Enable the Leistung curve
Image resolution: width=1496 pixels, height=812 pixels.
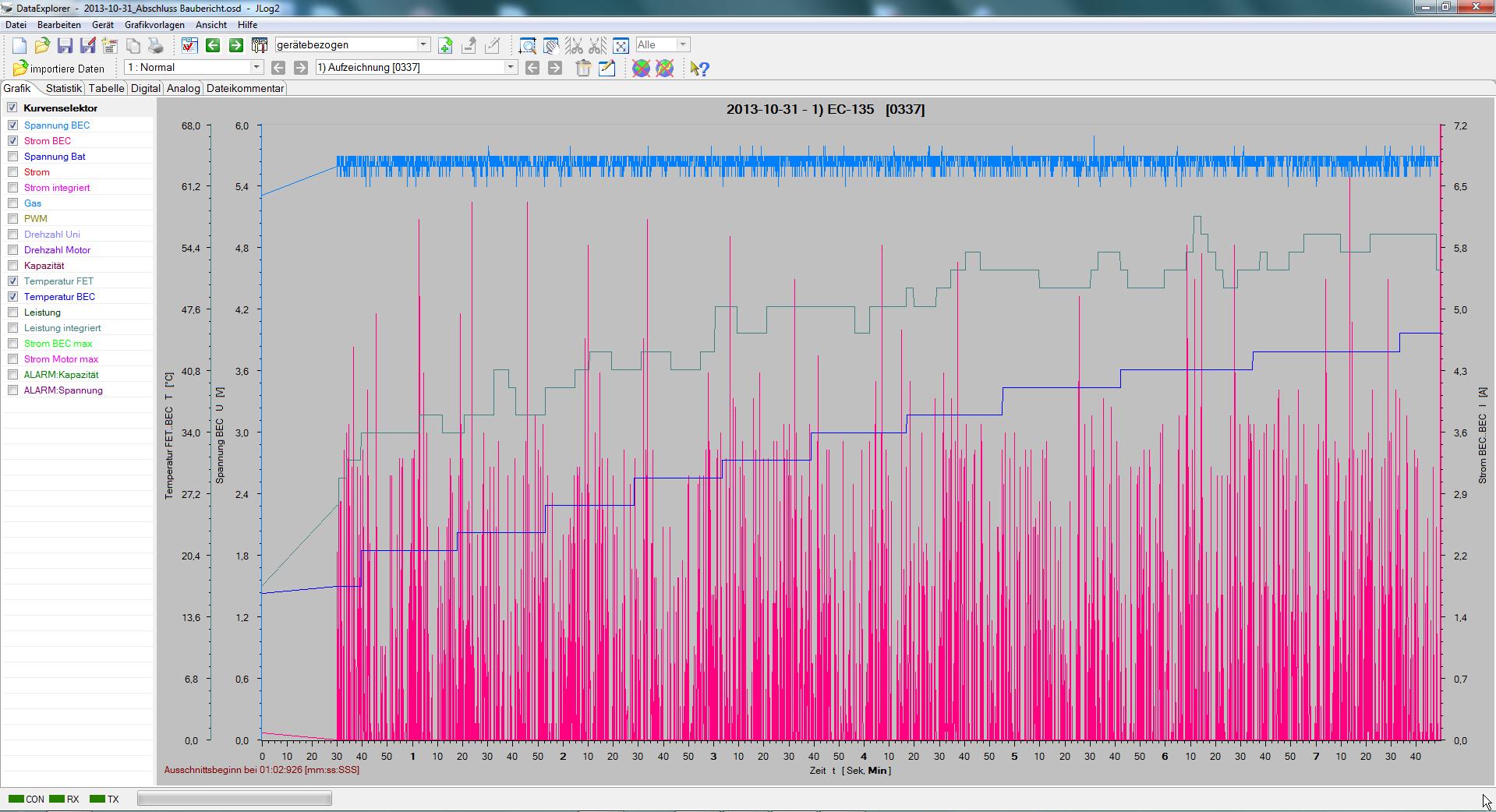(x=12, y=312)
